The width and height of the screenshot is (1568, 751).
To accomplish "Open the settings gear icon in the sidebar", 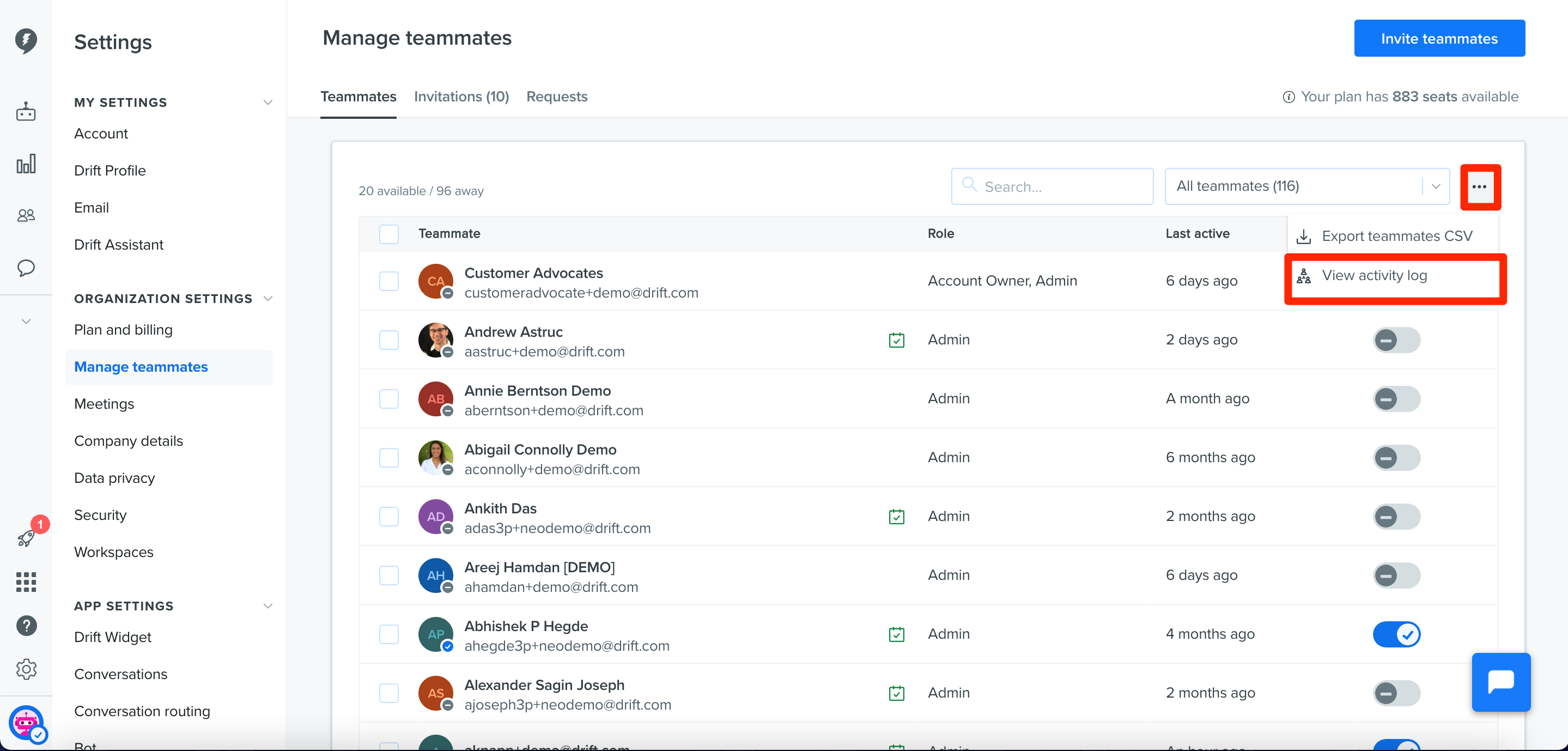I will pos(26,669).
